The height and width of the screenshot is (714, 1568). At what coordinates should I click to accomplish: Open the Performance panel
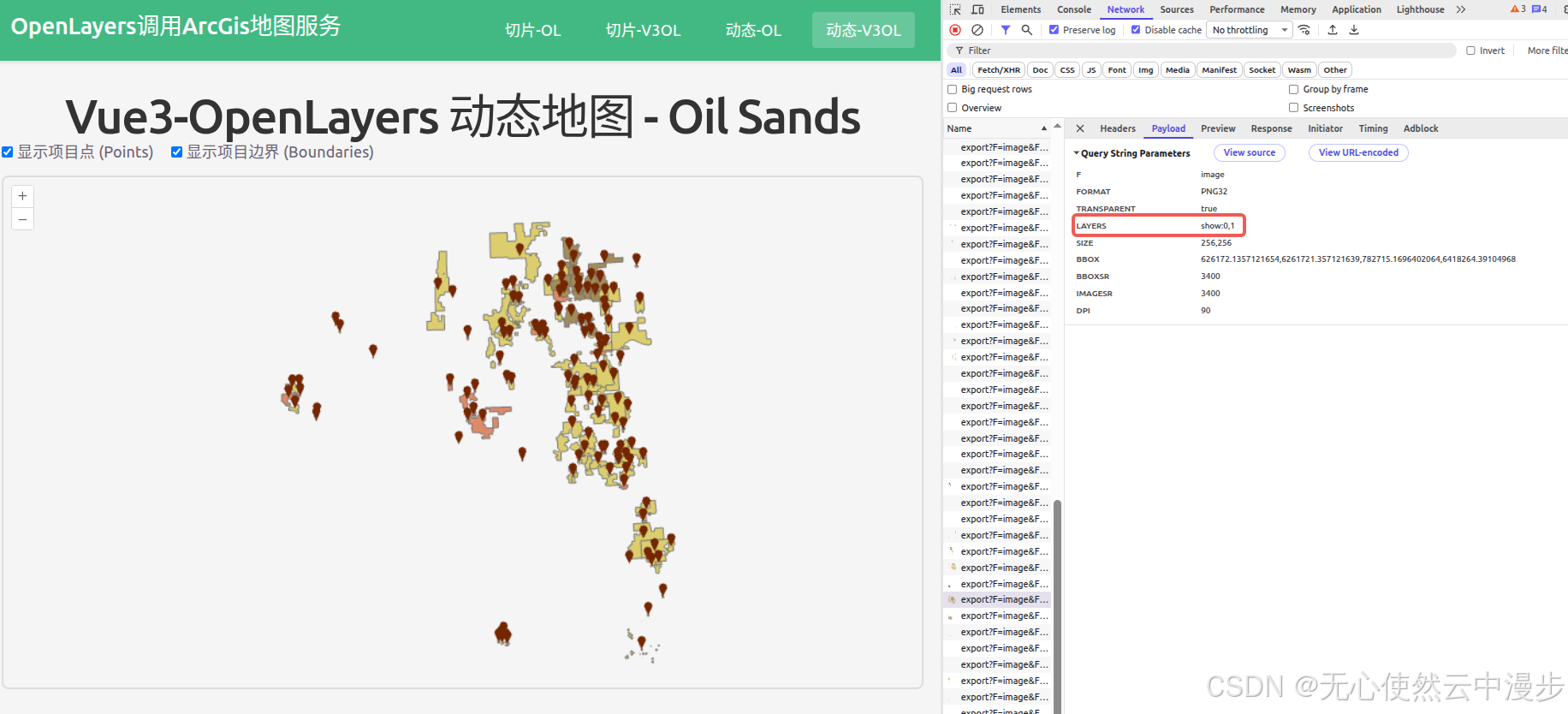1237,9
